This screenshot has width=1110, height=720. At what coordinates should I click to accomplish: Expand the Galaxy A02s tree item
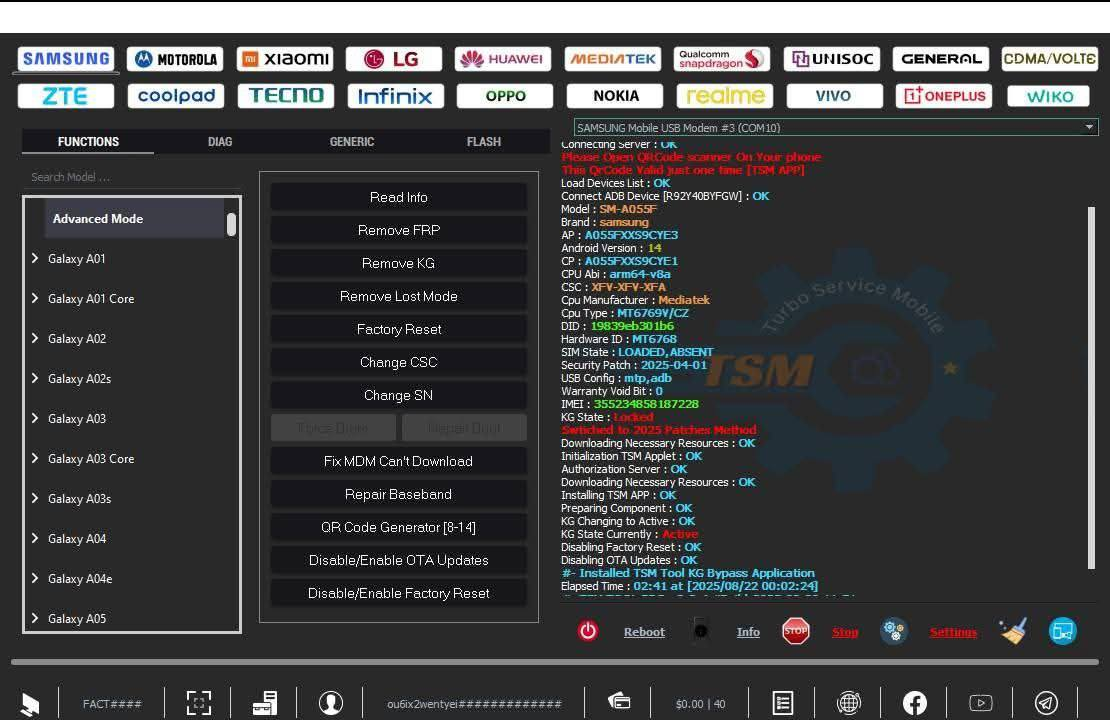click(35, 378)
